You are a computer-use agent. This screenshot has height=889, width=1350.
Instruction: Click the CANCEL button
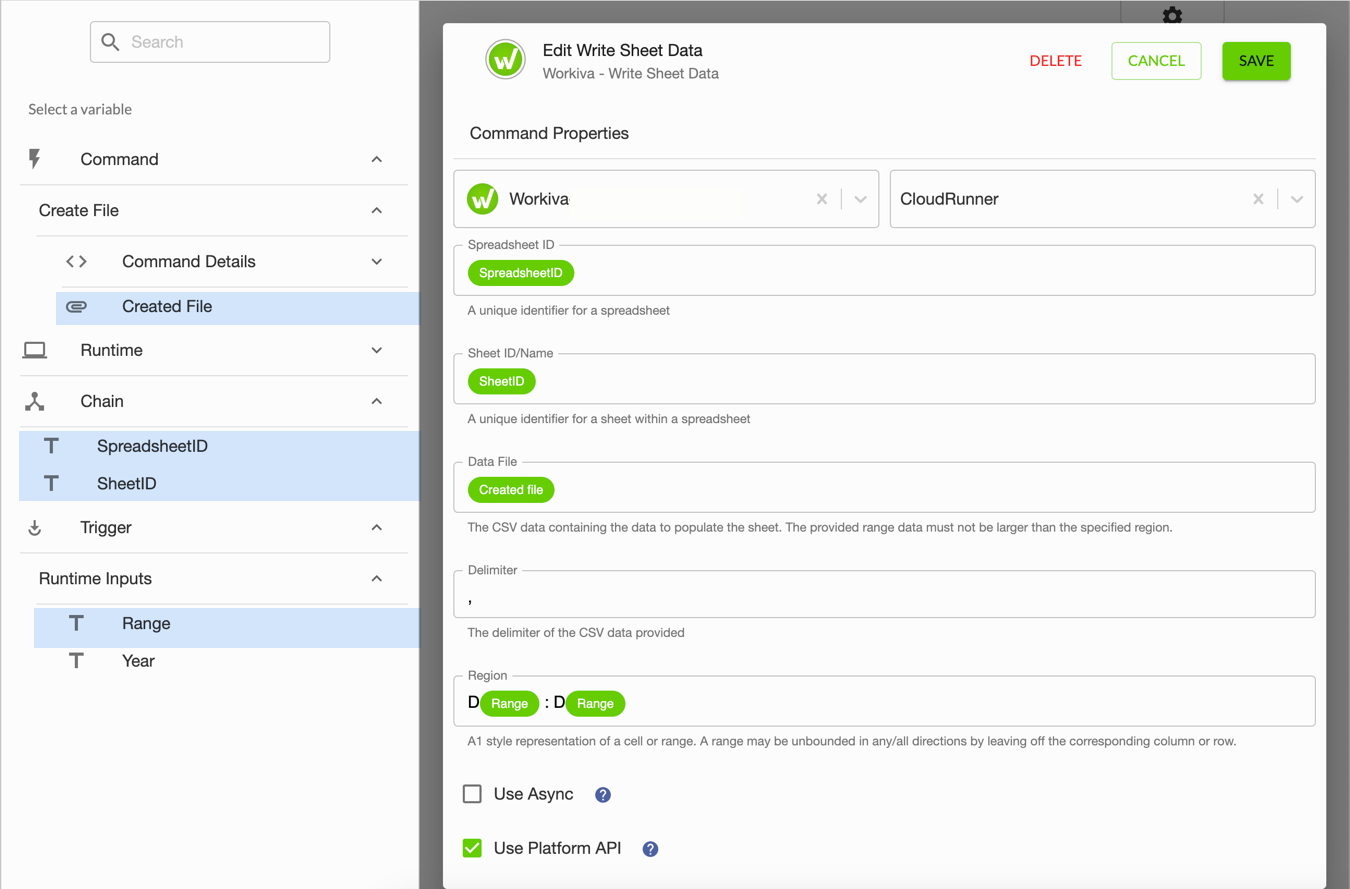coord(1156,61)
